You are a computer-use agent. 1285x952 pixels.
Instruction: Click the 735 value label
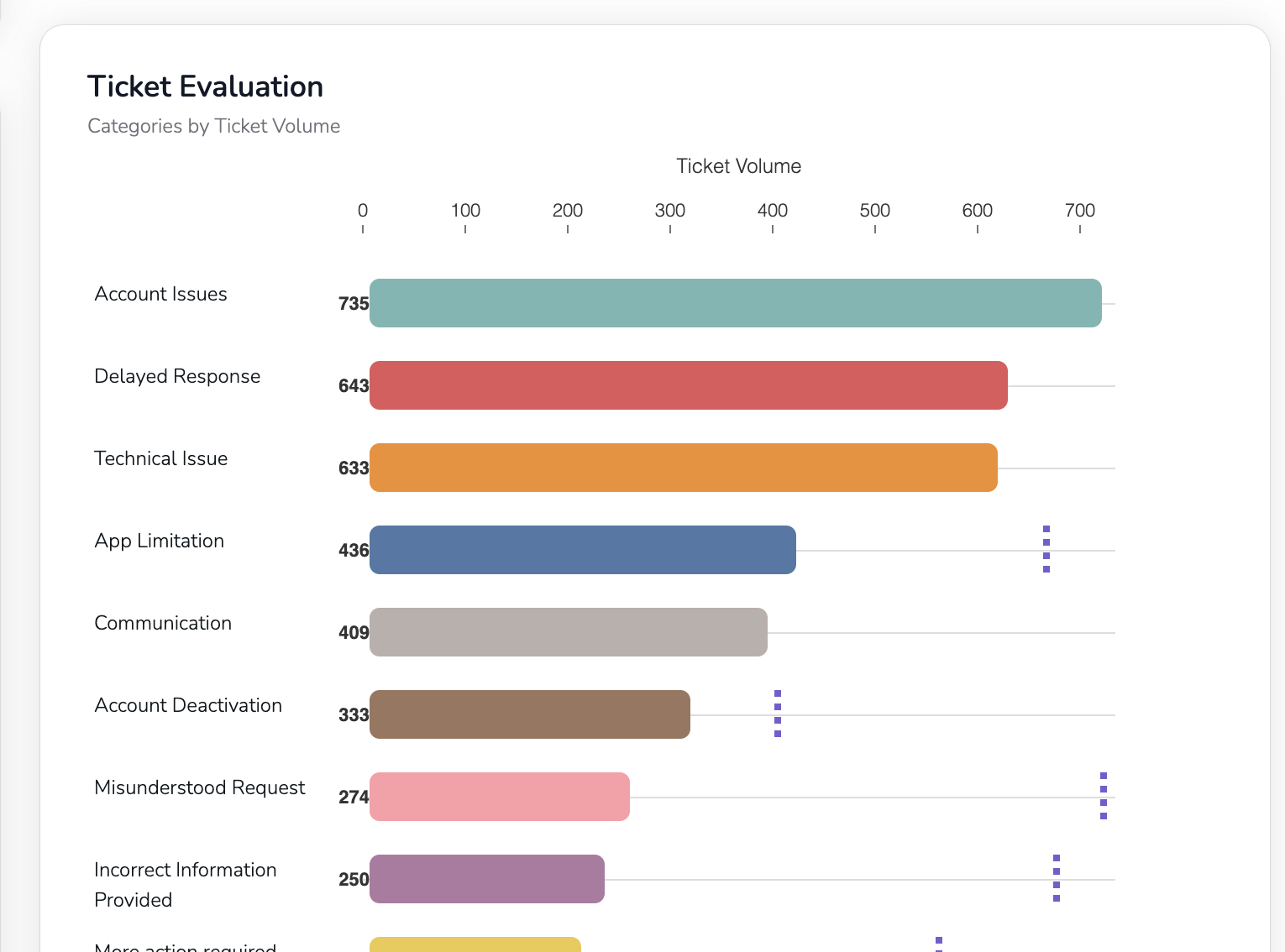click(354, 304)
